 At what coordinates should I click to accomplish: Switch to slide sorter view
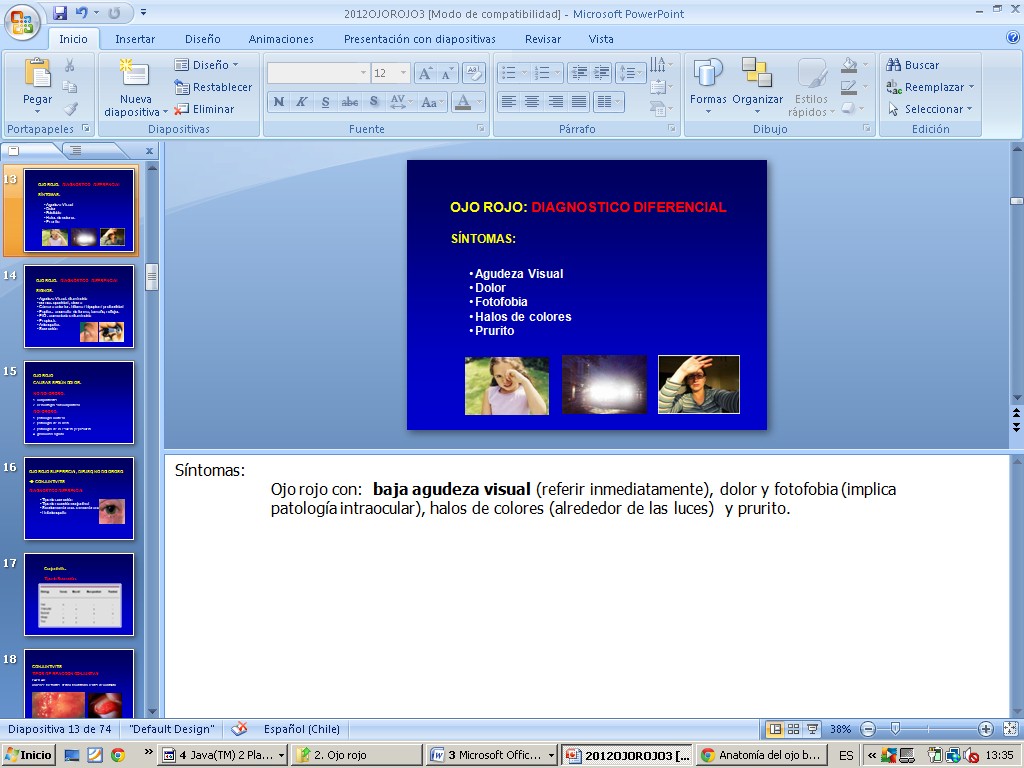click(x=793, y=729)
